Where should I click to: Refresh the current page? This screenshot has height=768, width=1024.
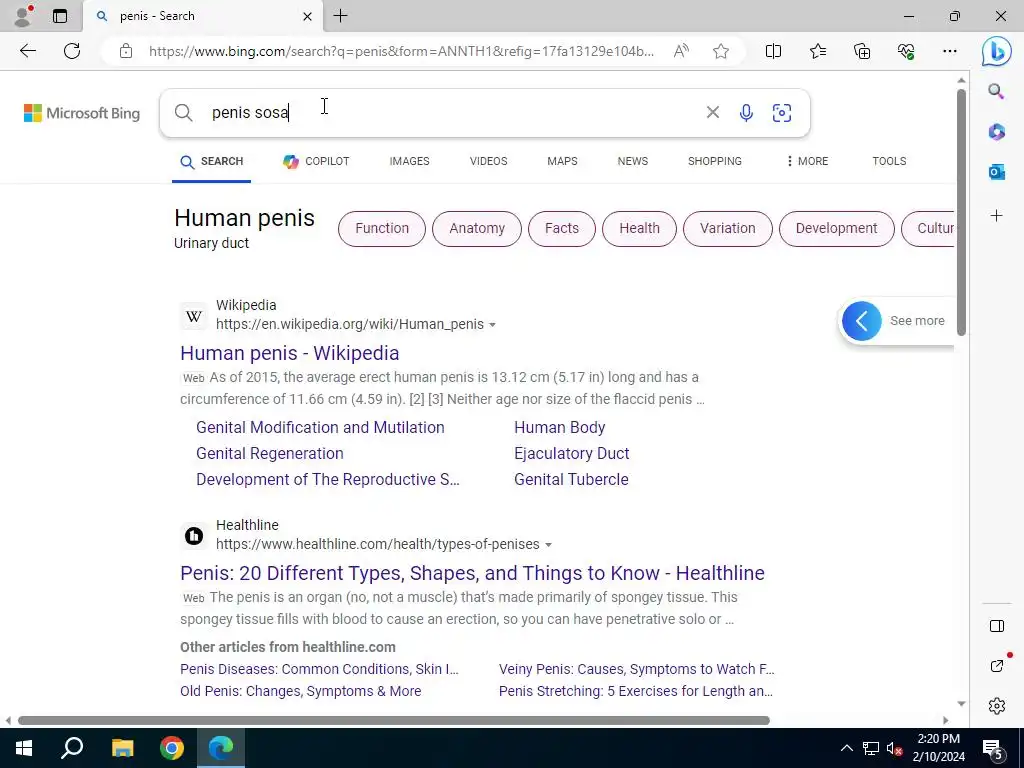coord(72,51)
